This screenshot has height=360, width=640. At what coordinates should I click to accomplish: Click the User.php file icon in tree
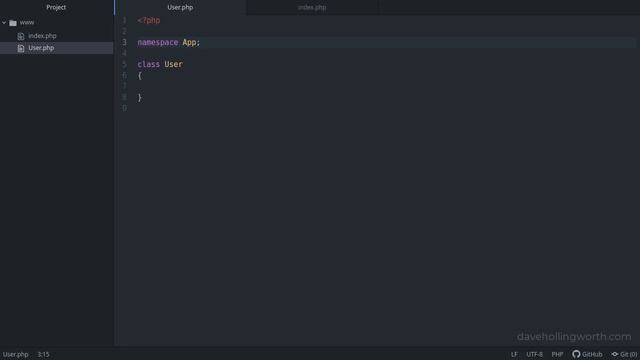pyautogui.click(x=21, y=48)
